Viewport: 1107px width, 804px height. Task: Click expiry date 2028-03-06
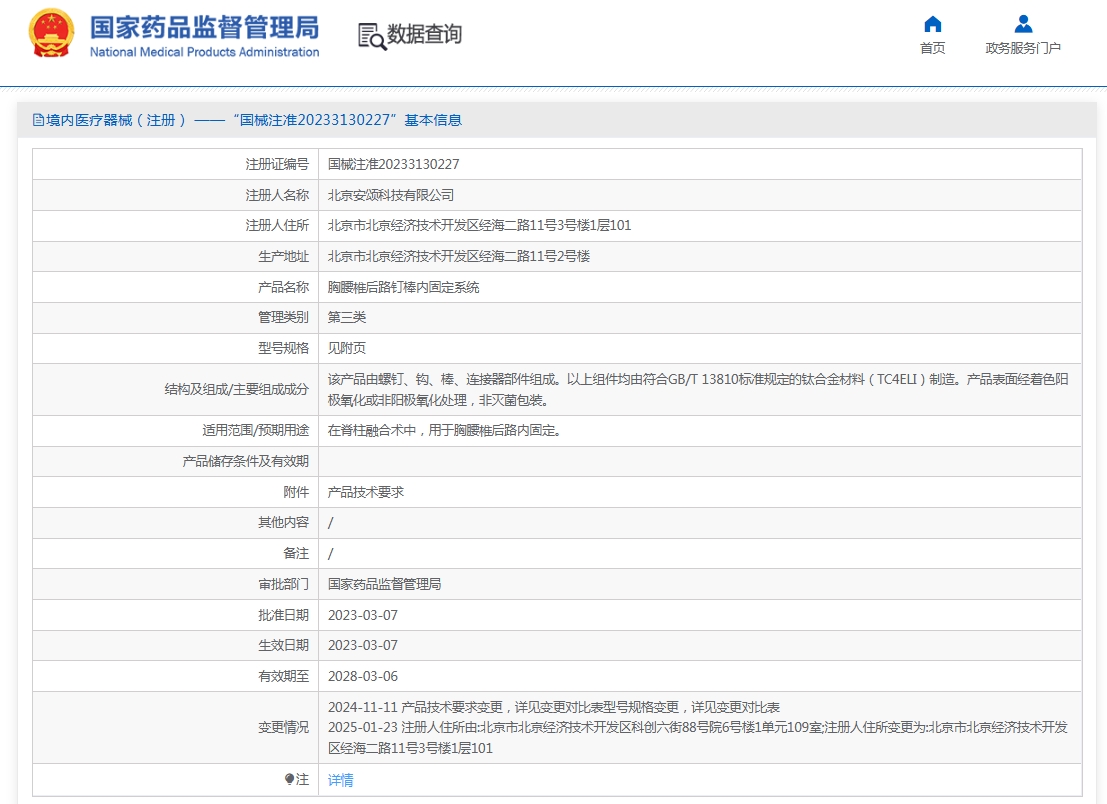coord(363,676)
